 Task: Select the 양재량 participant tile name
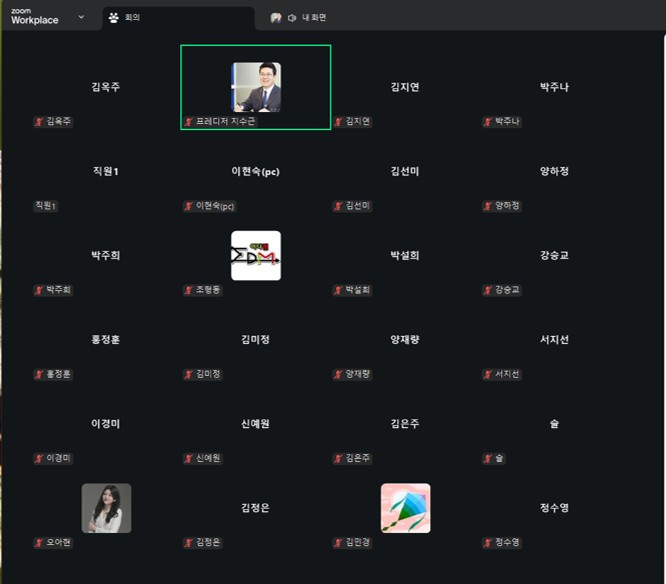pyautogui.click(x=405, y=340)
